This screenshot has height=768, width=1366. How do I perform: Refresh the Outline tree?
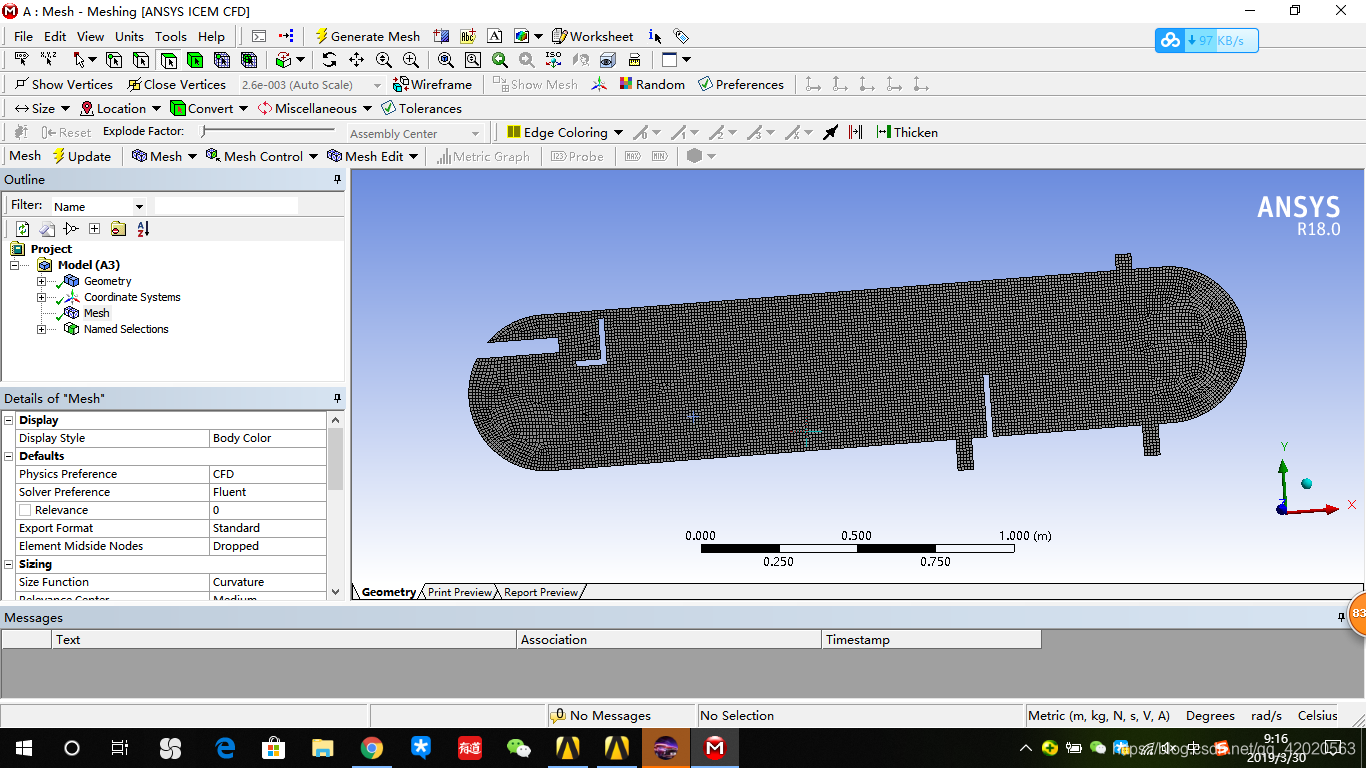coord(22,229)
